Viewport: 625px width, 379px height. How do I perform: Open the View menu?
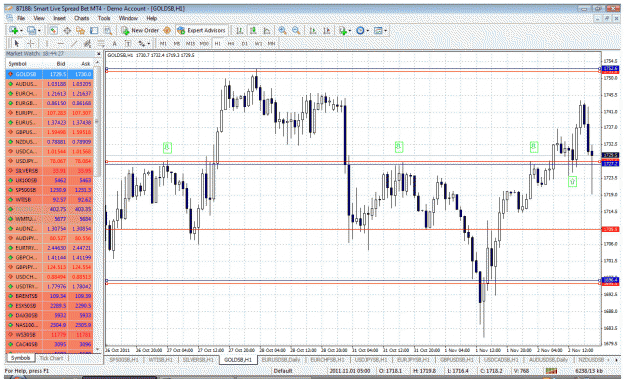[x=39, y=18]
